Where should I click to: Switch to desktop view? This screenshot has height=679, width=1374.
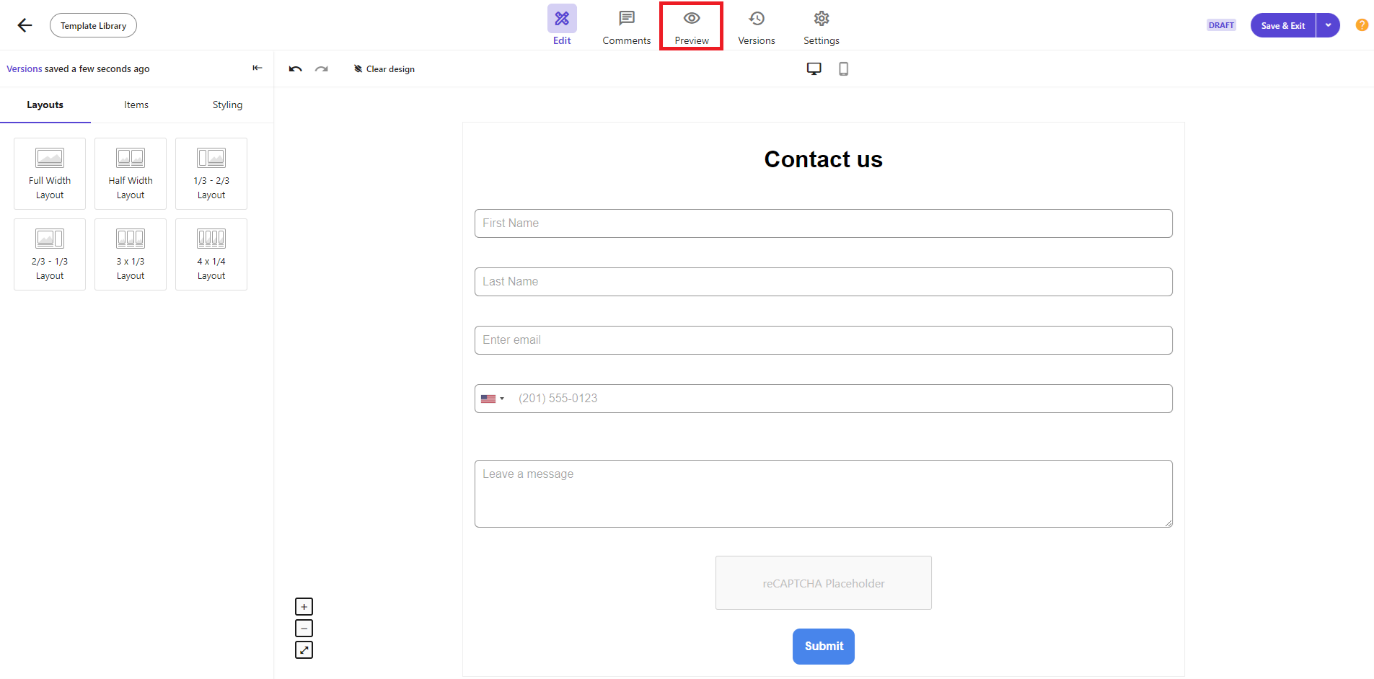tap(814, 69)
